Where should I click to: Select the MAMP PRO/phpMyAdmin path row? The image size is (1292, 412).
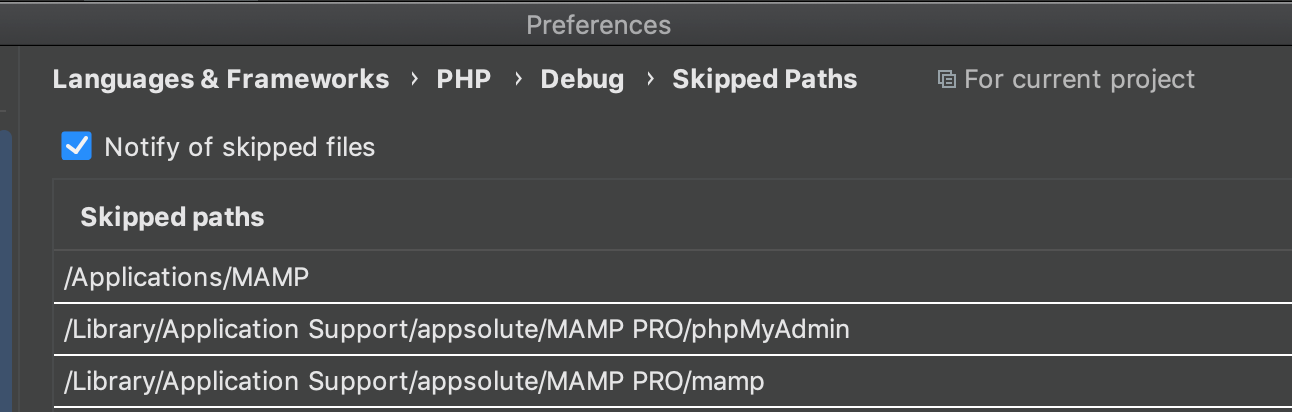click(672, 328)
